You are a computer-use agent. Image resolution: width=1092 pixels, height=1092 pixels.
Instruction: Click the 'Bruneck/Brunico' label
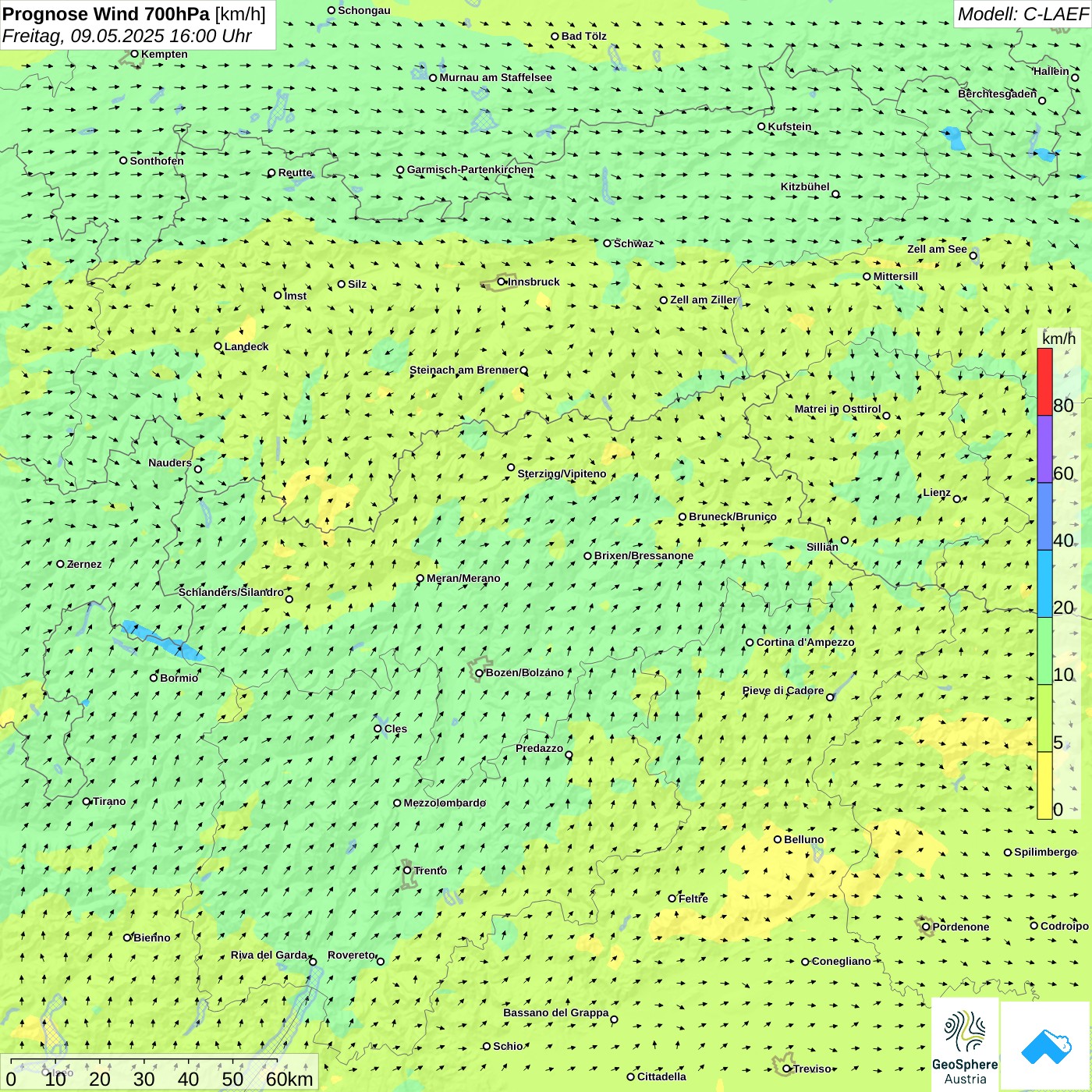732,516
